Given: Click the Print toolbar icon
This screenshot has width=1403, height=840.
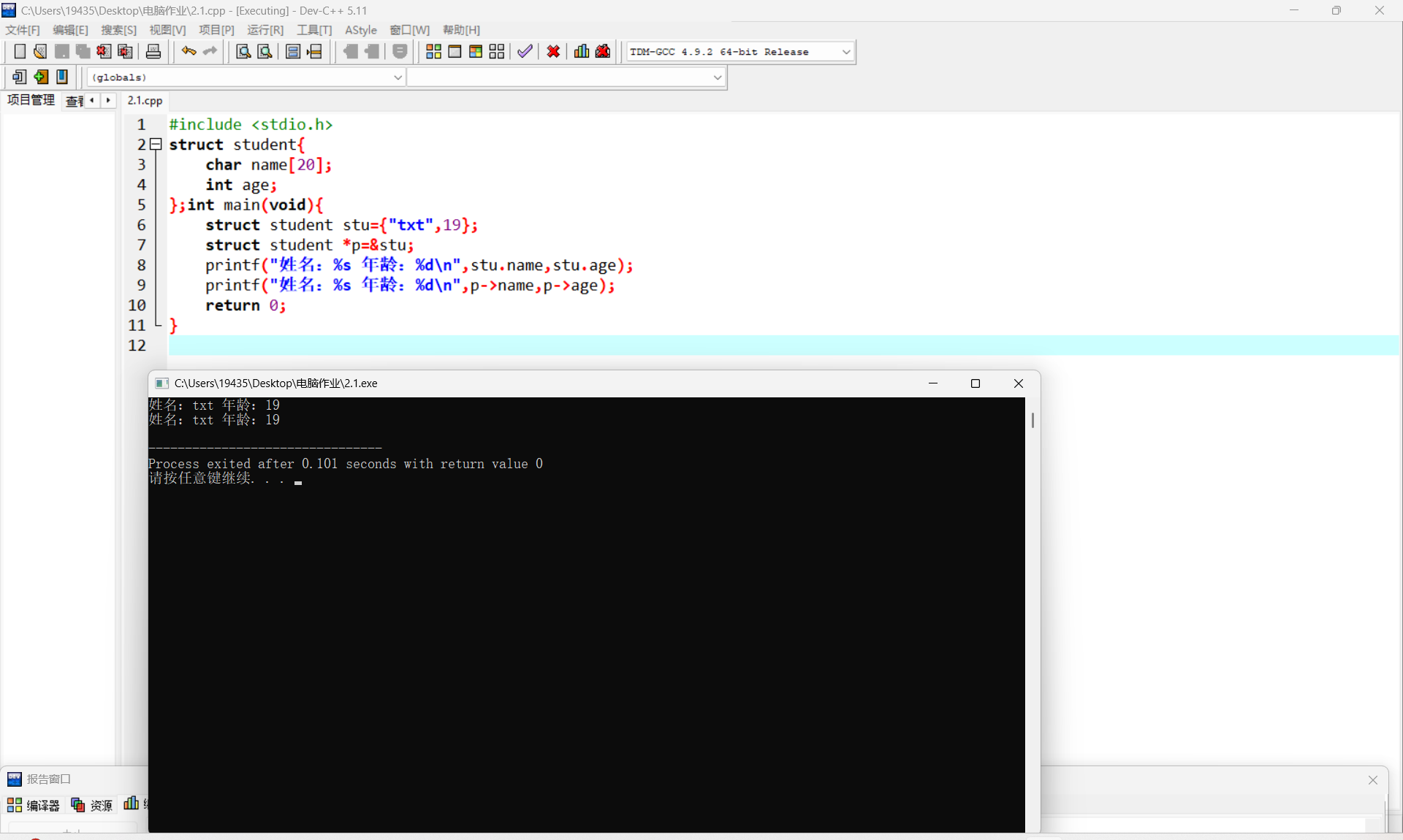Looking at the screenshot, I should 153,52.
